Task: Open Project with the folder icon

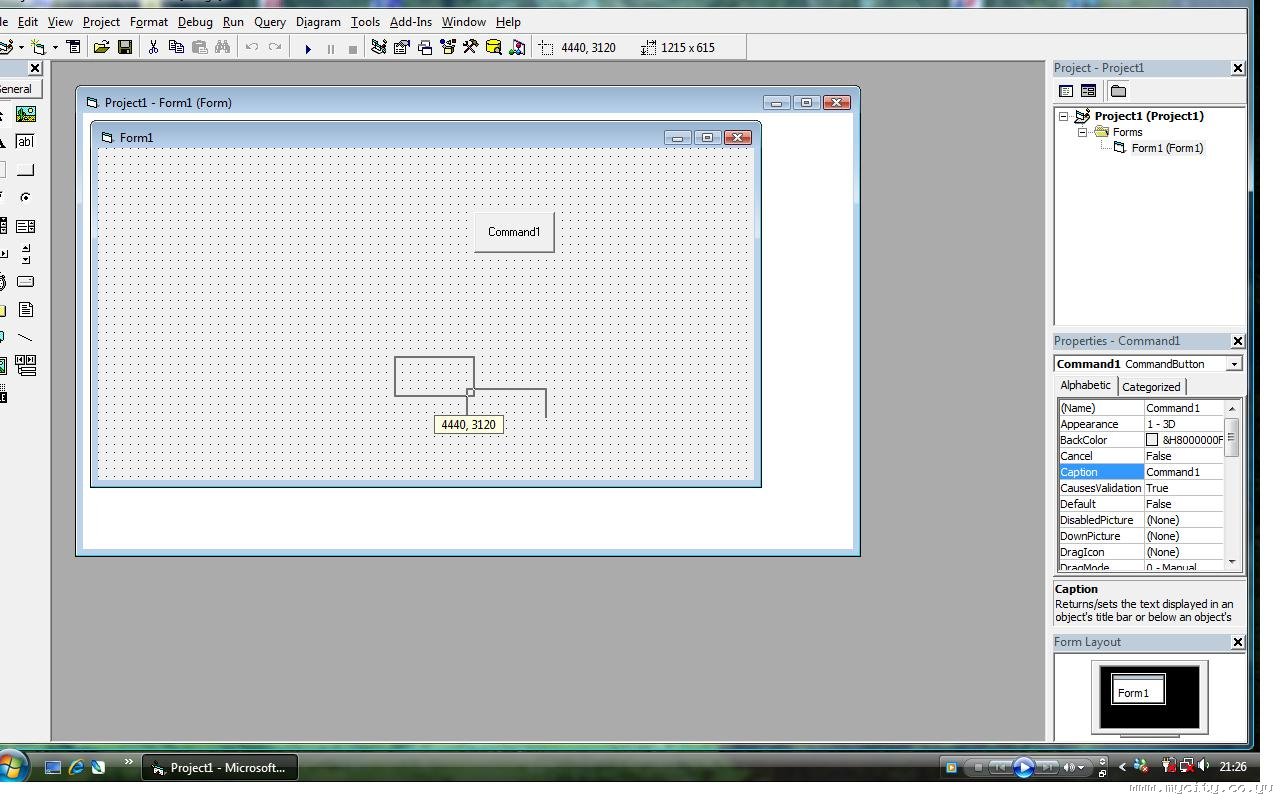Action: coord(101,47)
